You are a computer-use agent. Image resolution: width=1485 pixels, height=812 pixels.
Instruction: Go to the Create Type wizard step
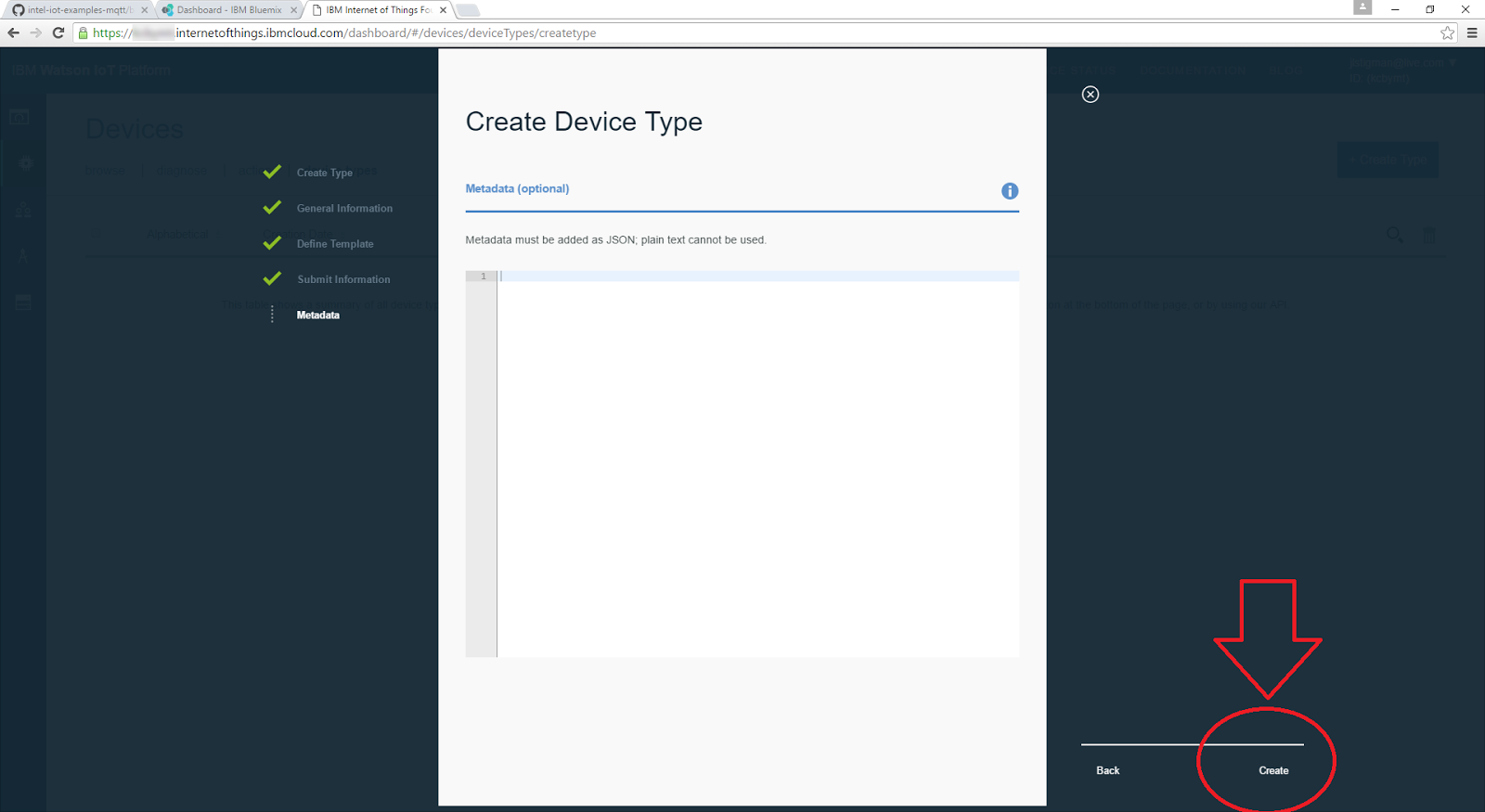(x=324, y=173)
